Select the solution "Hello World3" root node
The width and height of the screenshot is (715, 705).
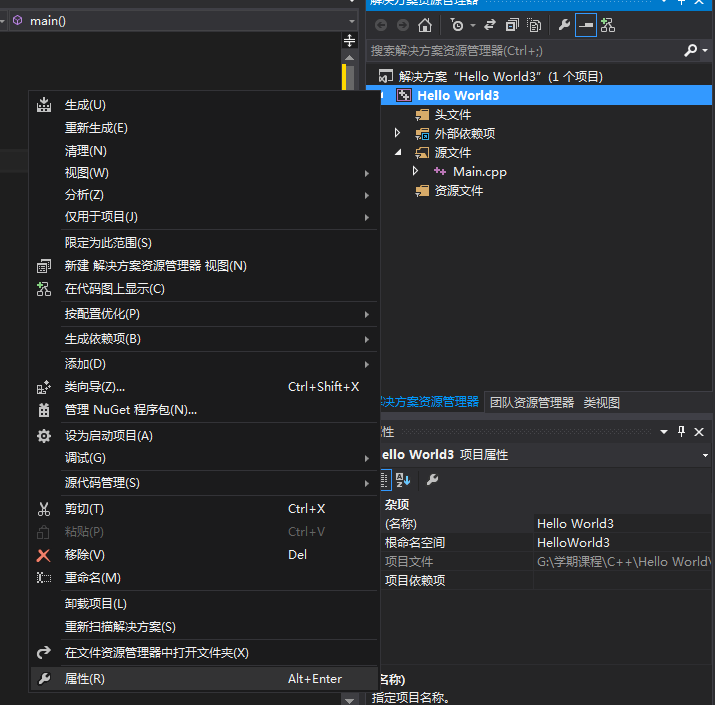coord(500,76)
